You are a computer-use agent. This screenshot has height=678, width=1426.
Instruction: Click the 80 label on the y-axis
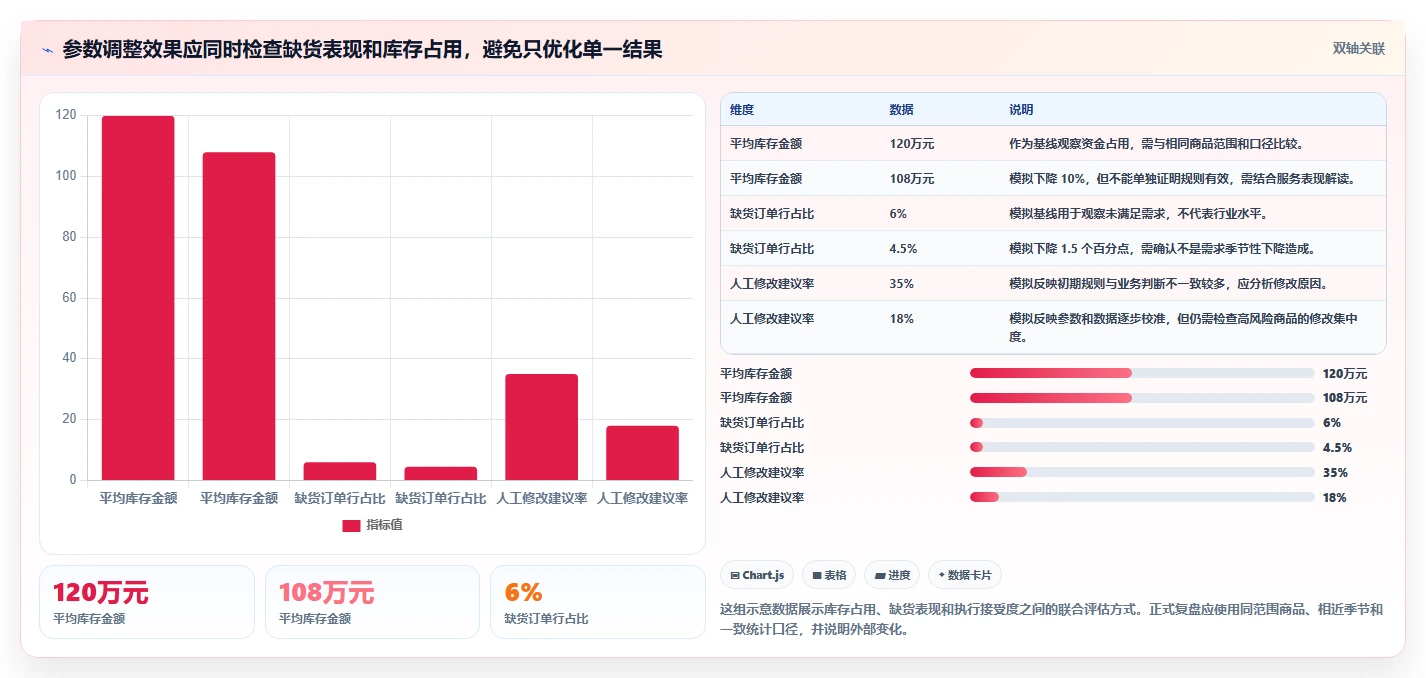click(x=69, y=237)
